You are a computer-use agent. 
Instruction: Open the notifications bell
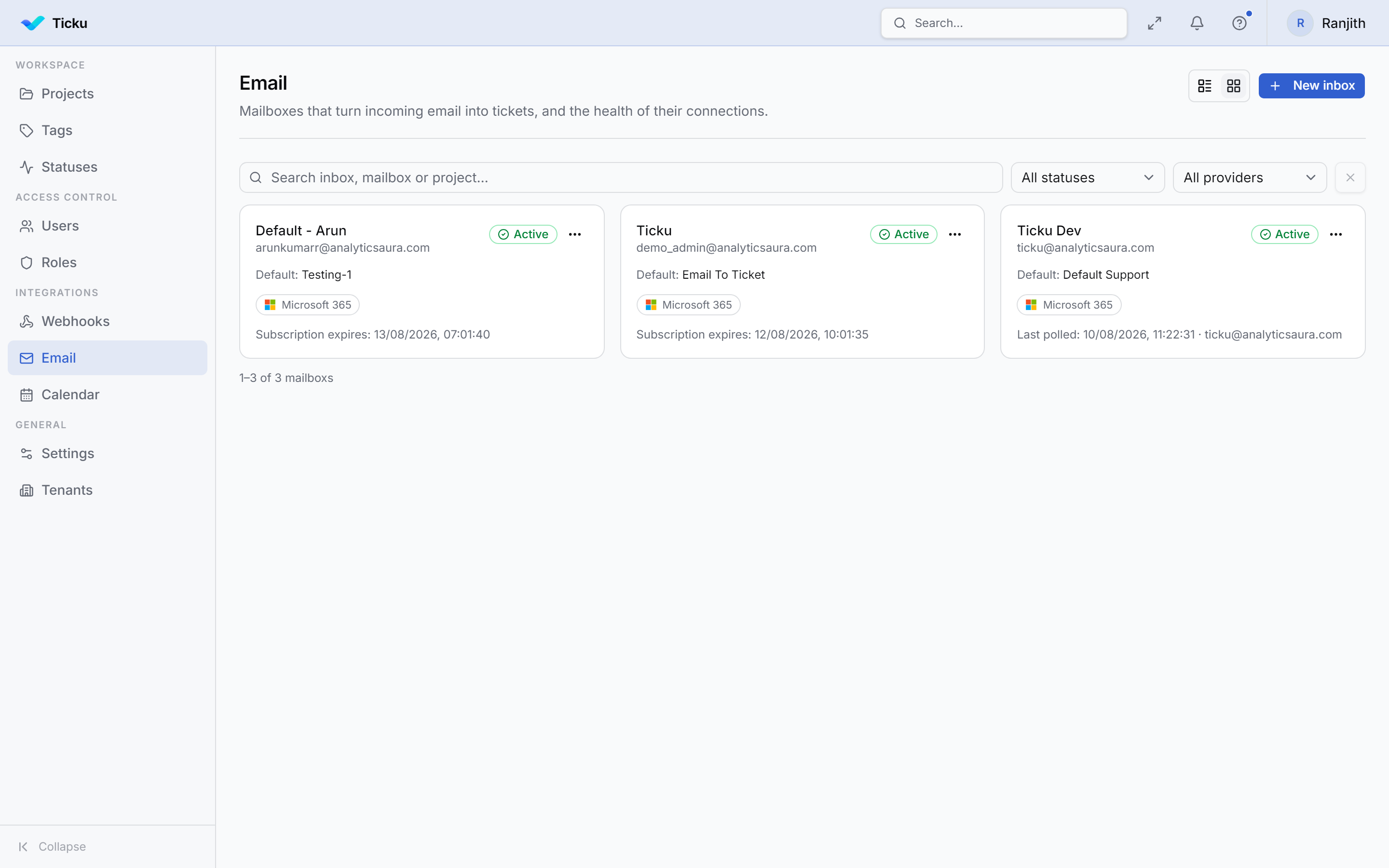tap(1197, 23)
